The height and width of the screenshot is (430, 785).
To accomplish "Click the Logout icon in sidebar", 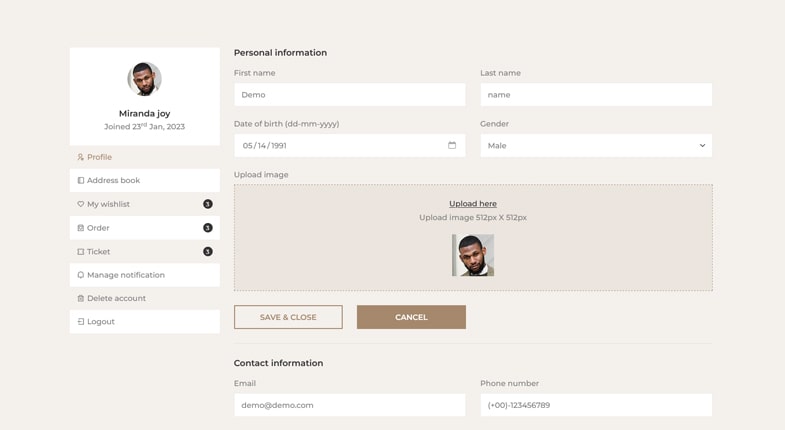I will tap(81, 322).
